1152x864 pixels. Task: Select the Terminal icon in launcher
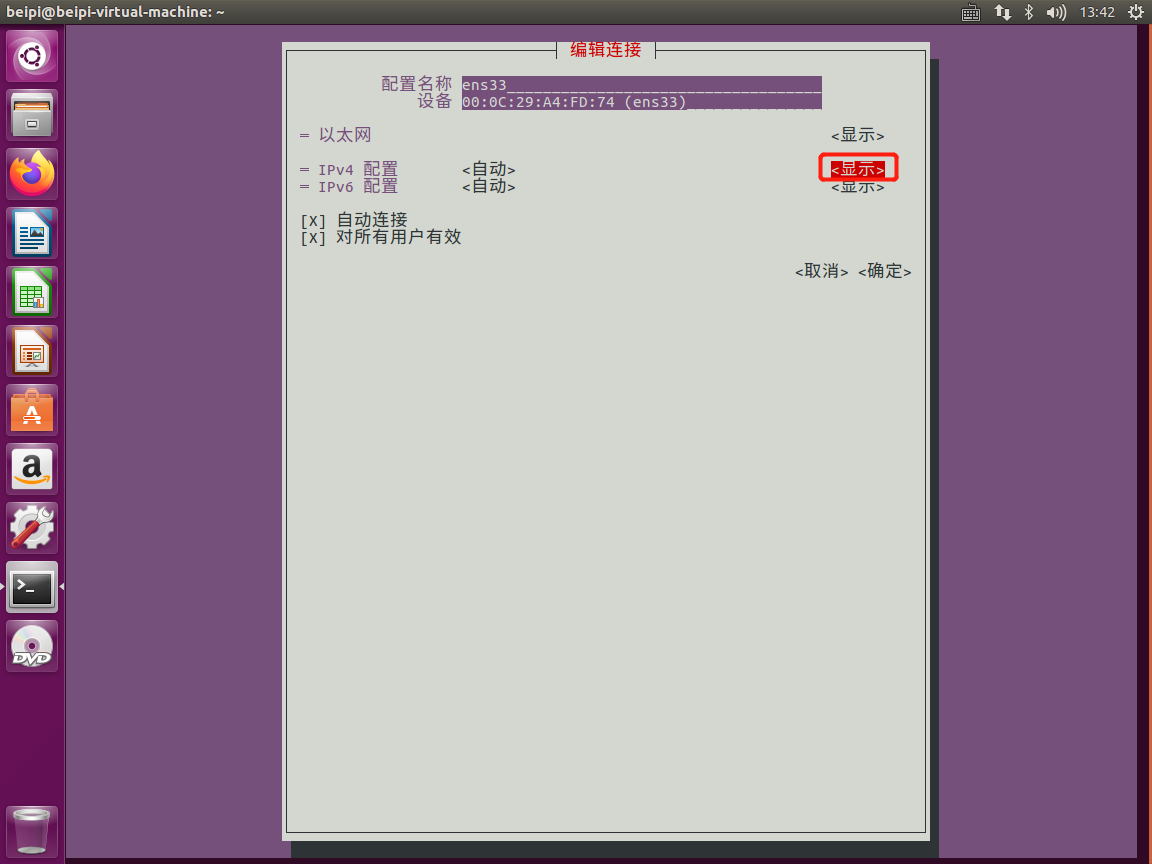pyautogui.click(x=32, y=587)
